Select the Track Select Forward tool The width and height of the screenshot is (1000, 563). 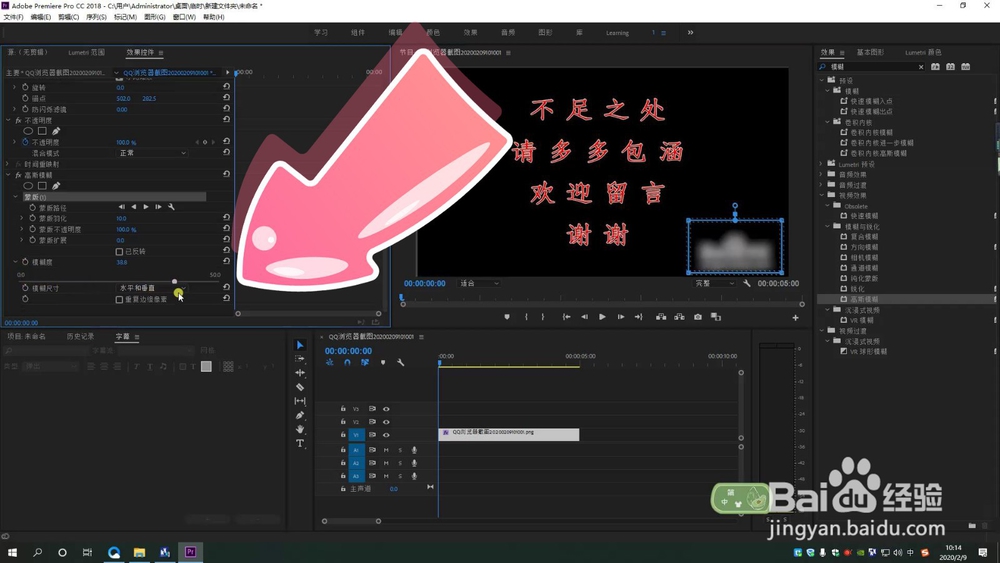click(x=300, y=359)
